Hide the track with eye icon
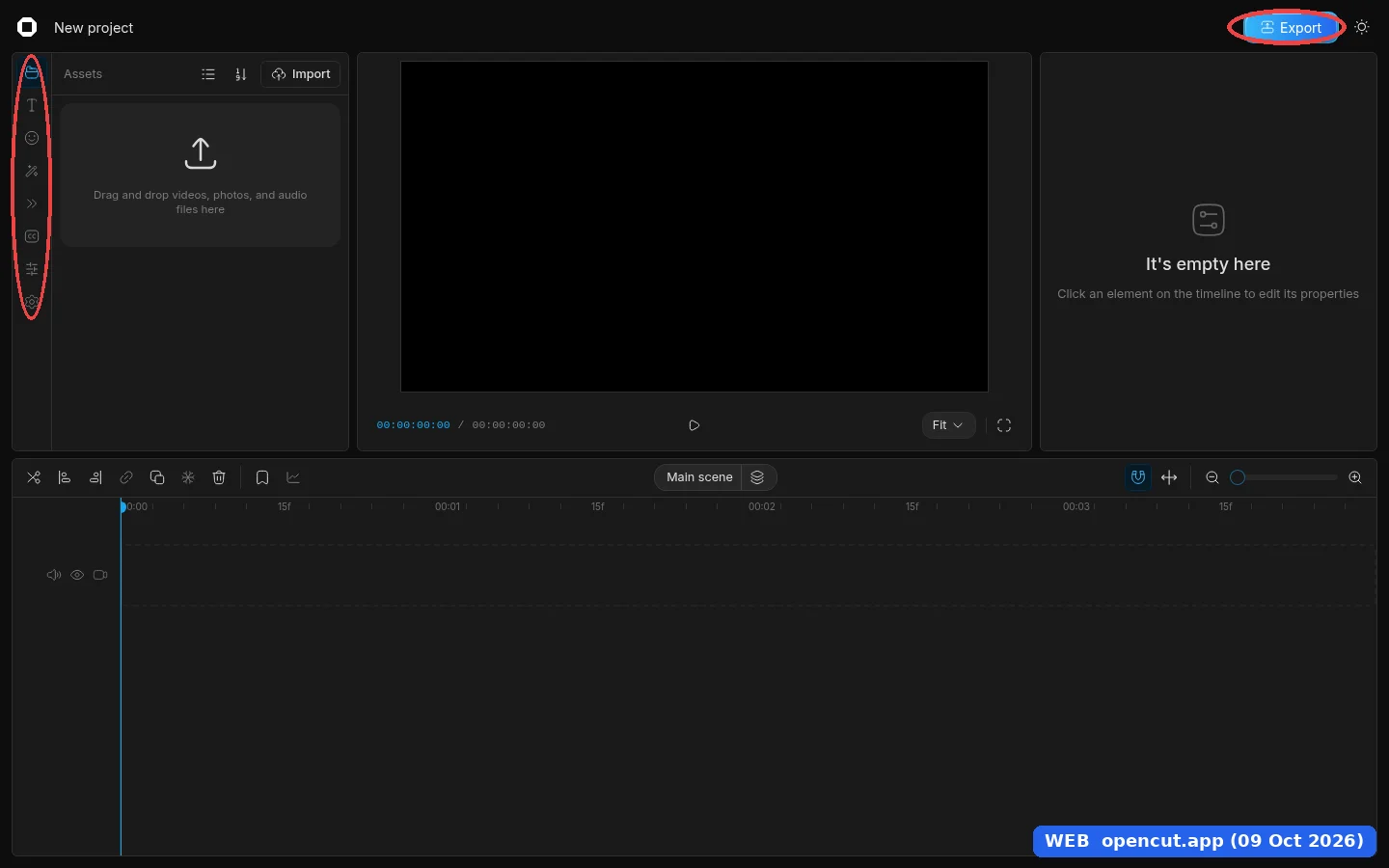Image resolution: width=1389 pixels, height=868 pixels. click(77, 575)
